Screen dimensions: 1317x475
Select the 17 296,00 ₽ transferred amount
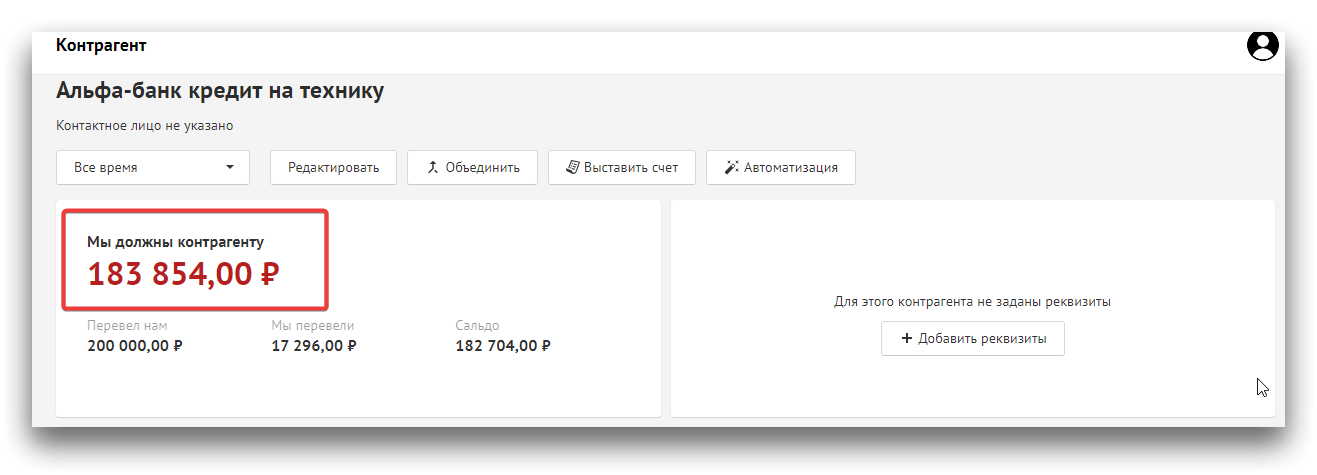(x=314, y=346)
